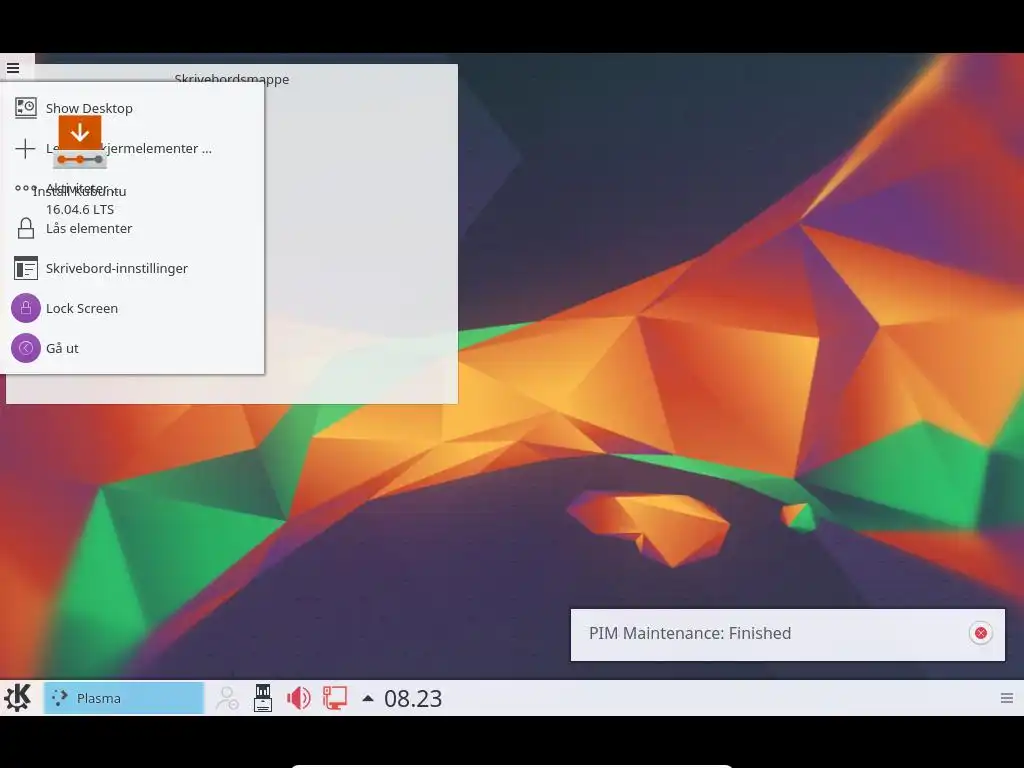Open Aktiviteter from the menu
This screenshot has width=1024, height=768.
132,188
